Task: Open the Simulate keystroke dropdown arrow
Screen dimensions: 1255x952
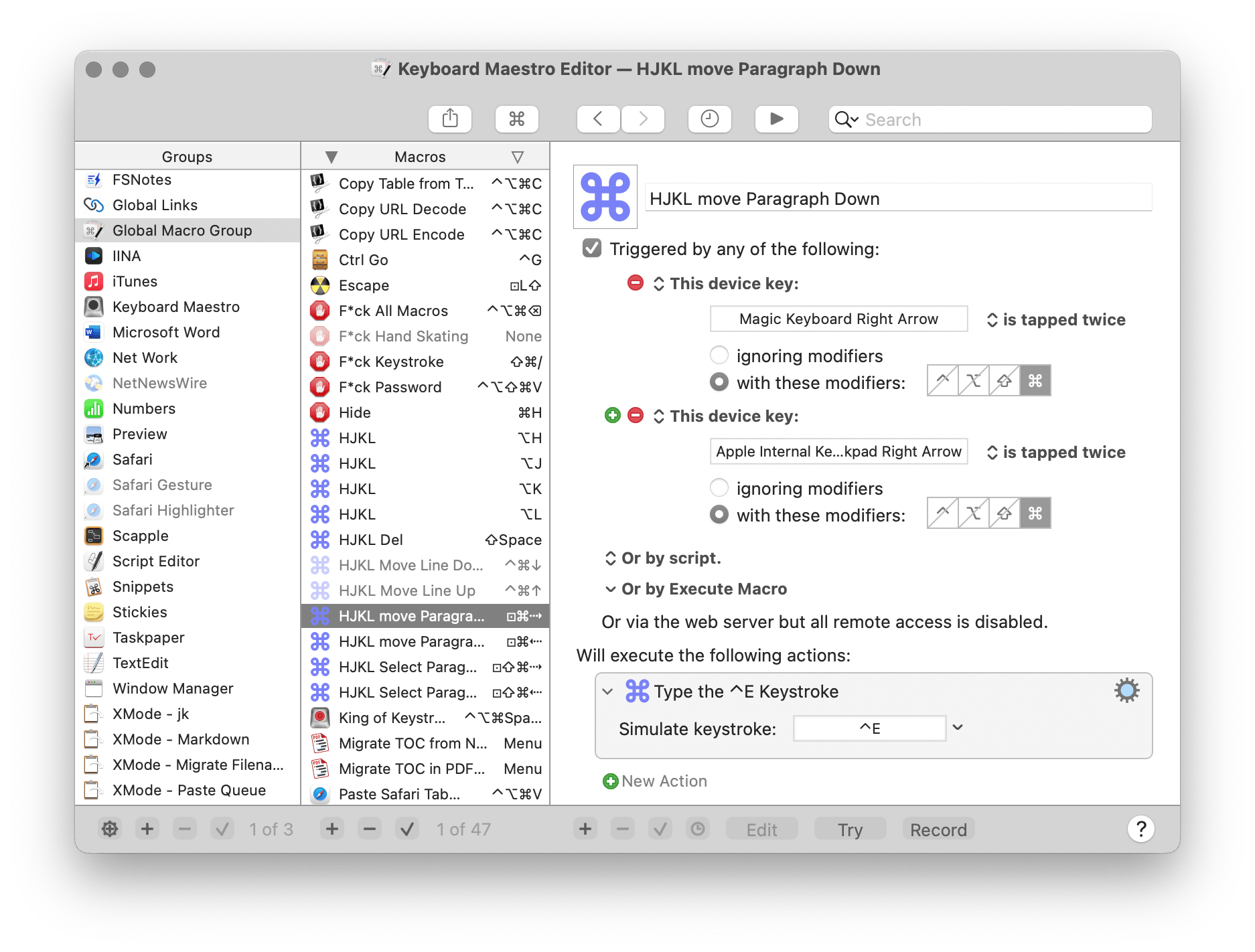Action: click(958, 727)
